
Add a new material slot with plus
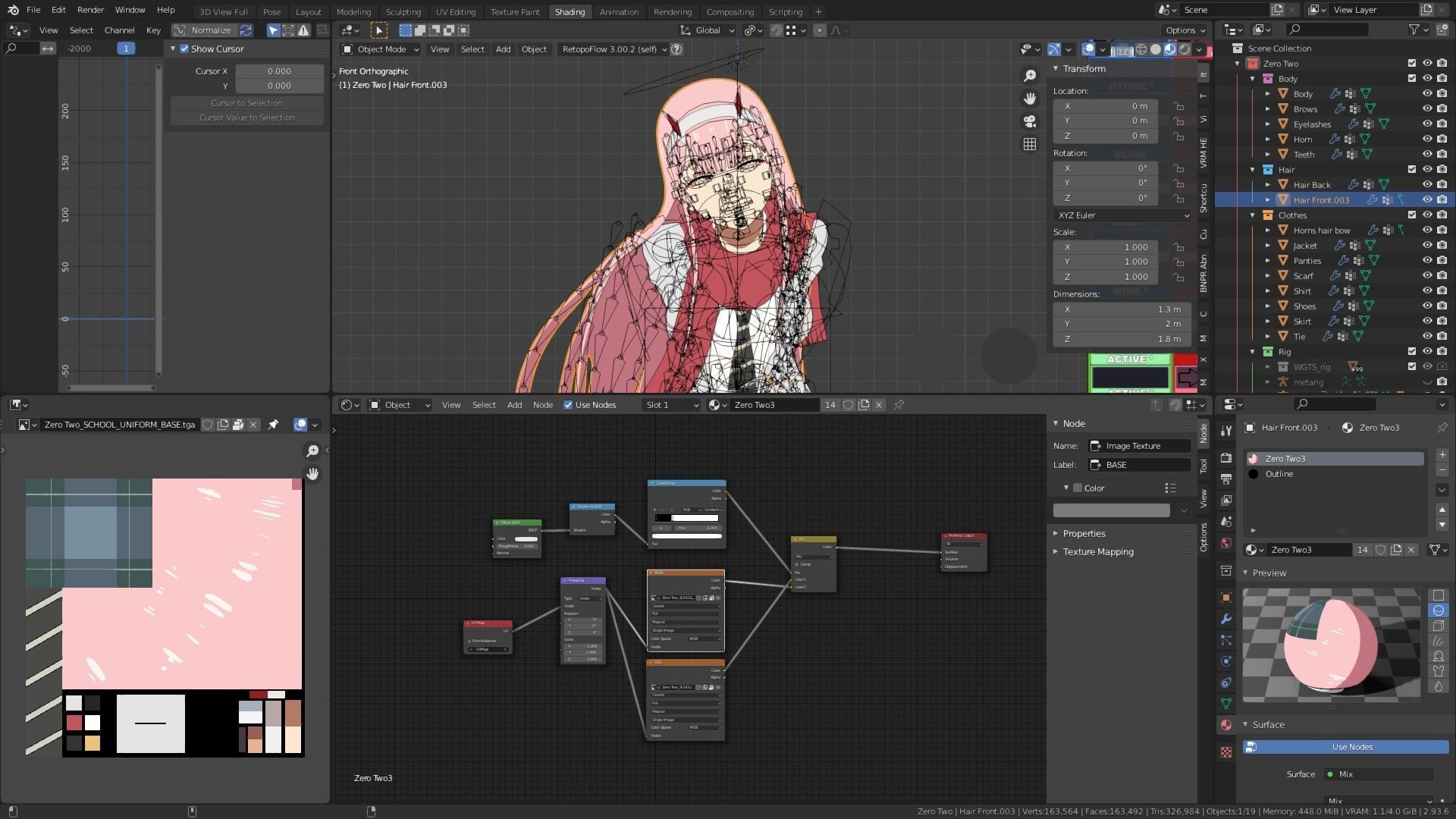click(x=1442, y=455)
